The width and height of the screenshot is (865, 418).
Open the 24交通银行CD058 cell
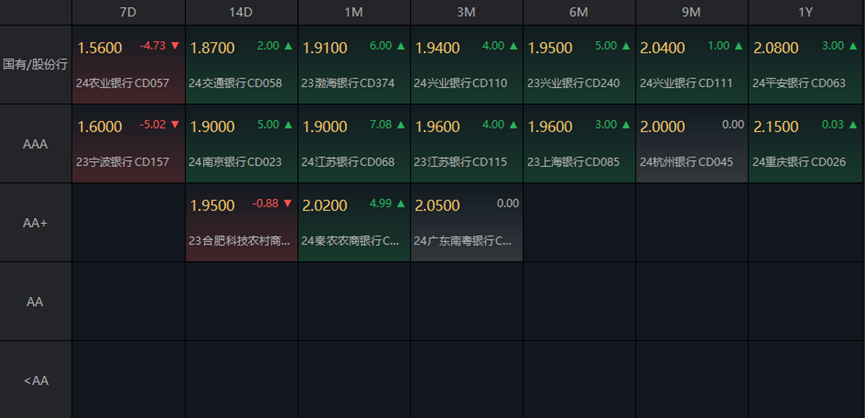(242, 65)
